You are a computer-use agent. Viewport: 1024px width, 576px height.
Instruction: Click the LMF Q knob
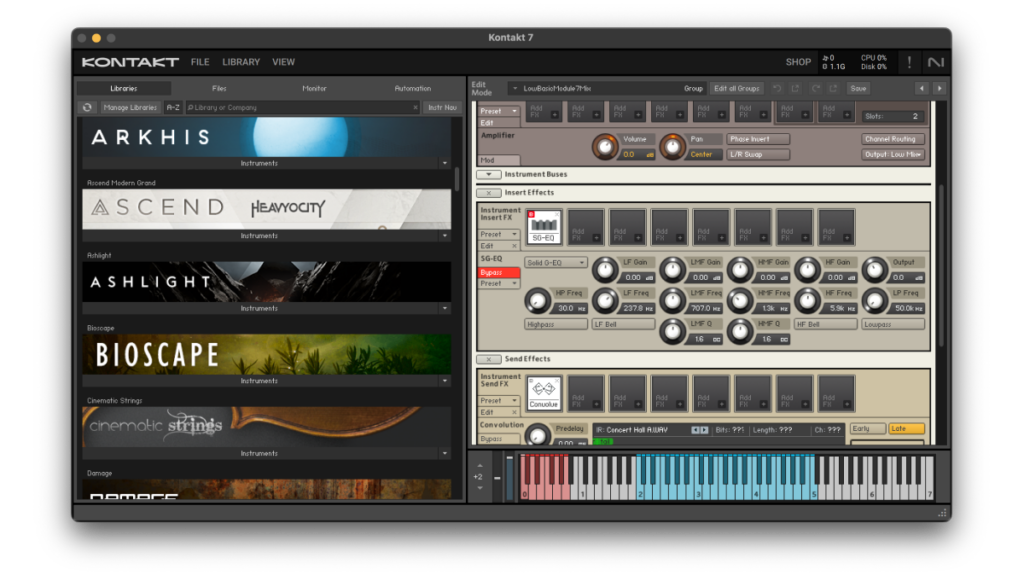672,331
